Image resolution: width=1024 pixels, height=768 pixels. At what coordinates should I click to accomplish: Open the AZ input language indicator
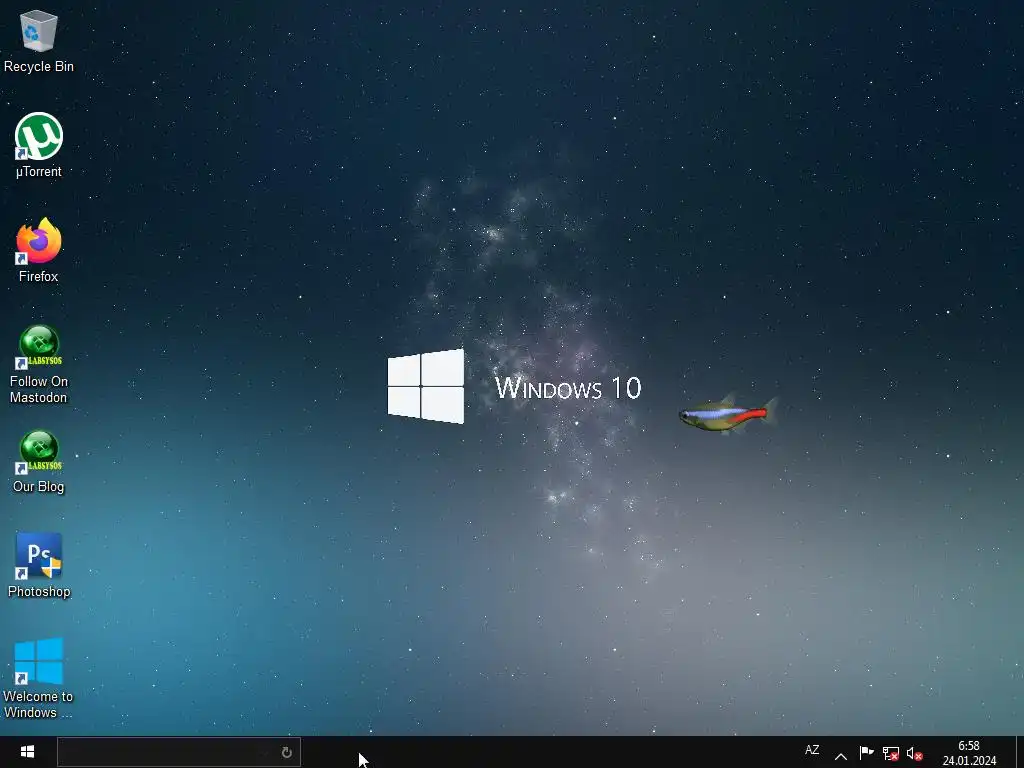click(812, 750)
